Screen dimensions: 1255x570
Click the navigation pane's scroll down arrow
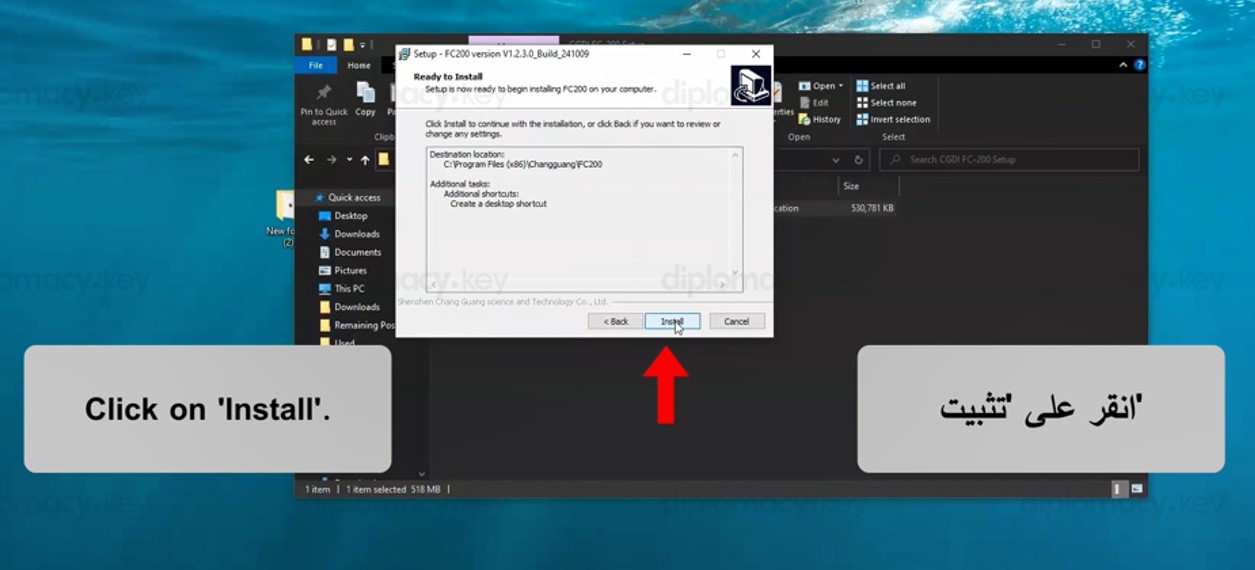tap(421, 474)
